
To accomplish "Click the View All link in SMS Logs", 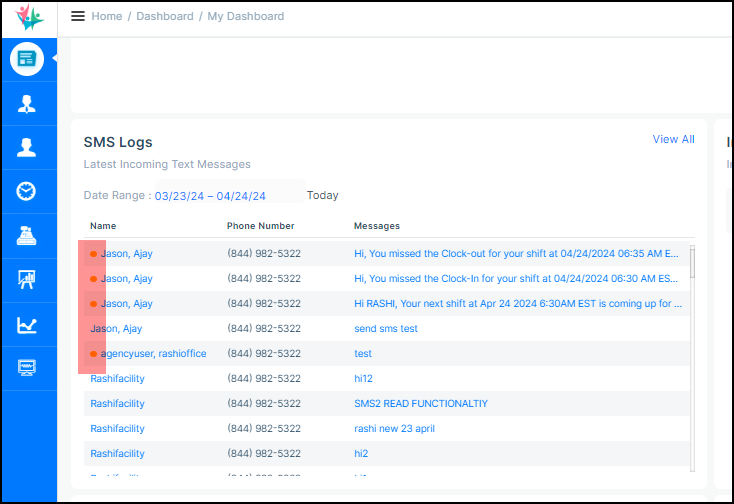I will point(673,139).
